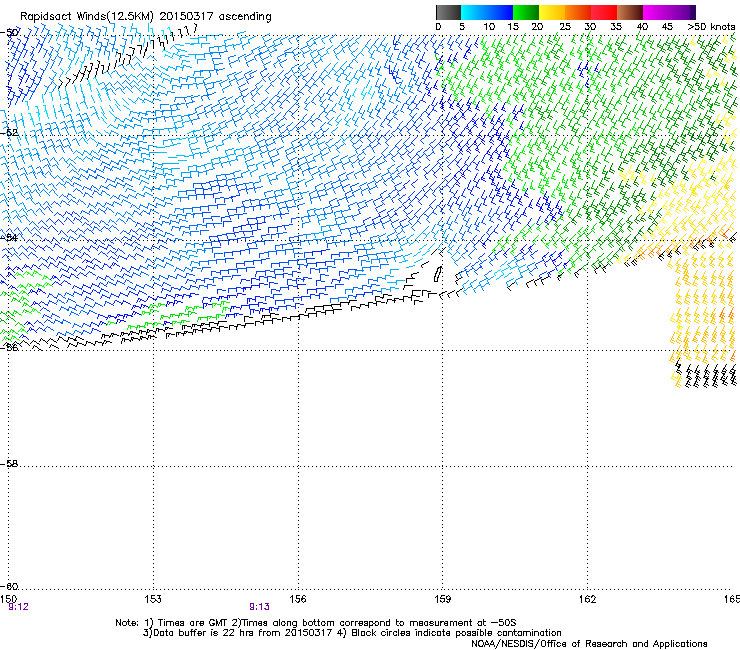Click the legend tick label '10'
This screenshot has height=650, width=740.
pos(489,27)
